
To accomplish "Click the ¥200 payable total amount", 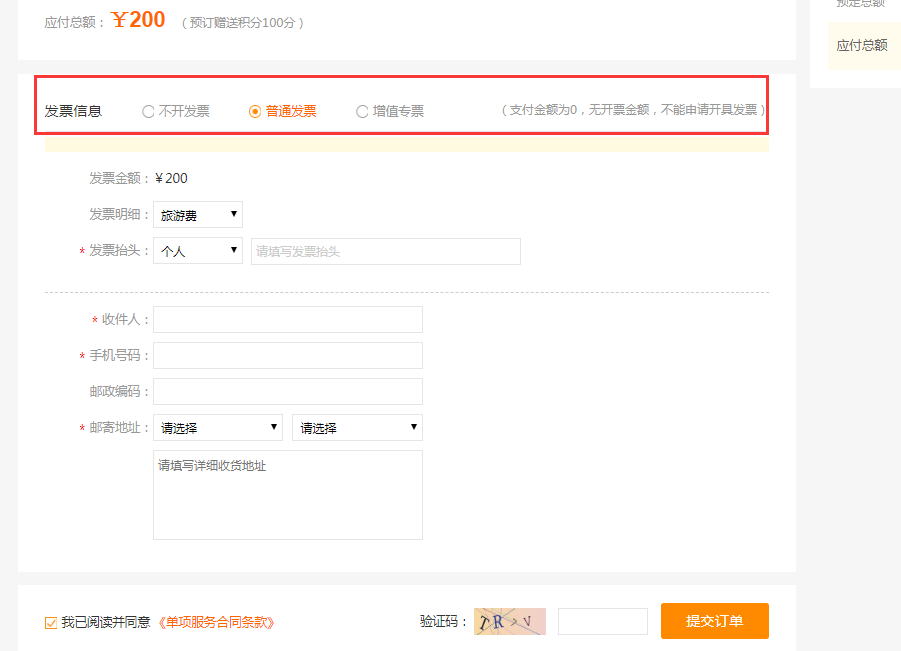I will coord(138,20).
